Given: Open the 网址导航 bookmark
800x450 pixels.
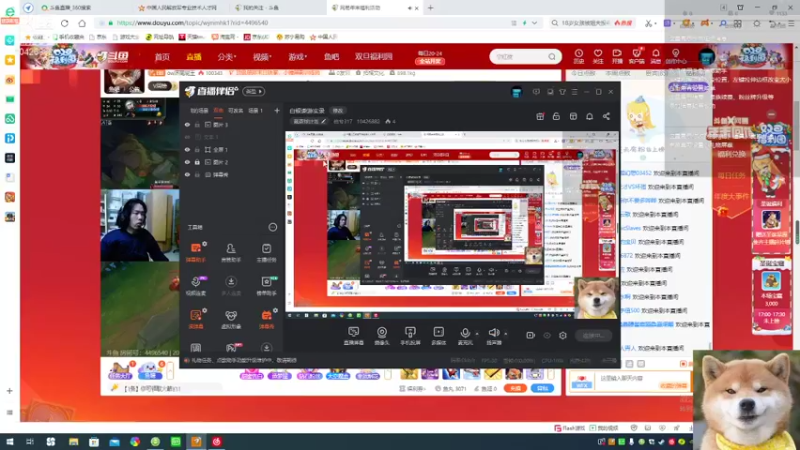Looking at the screenshot, I should pyautogui.click(x=160, y=37).
